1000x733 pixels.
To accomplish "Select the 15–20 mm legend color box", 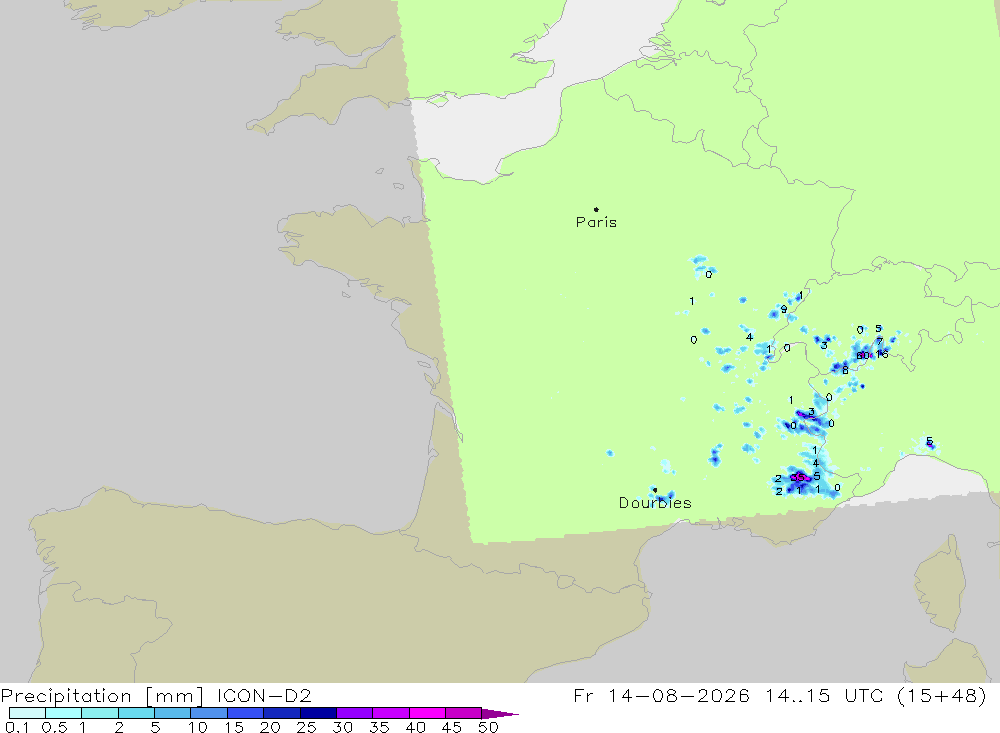I will click(246, 713).
